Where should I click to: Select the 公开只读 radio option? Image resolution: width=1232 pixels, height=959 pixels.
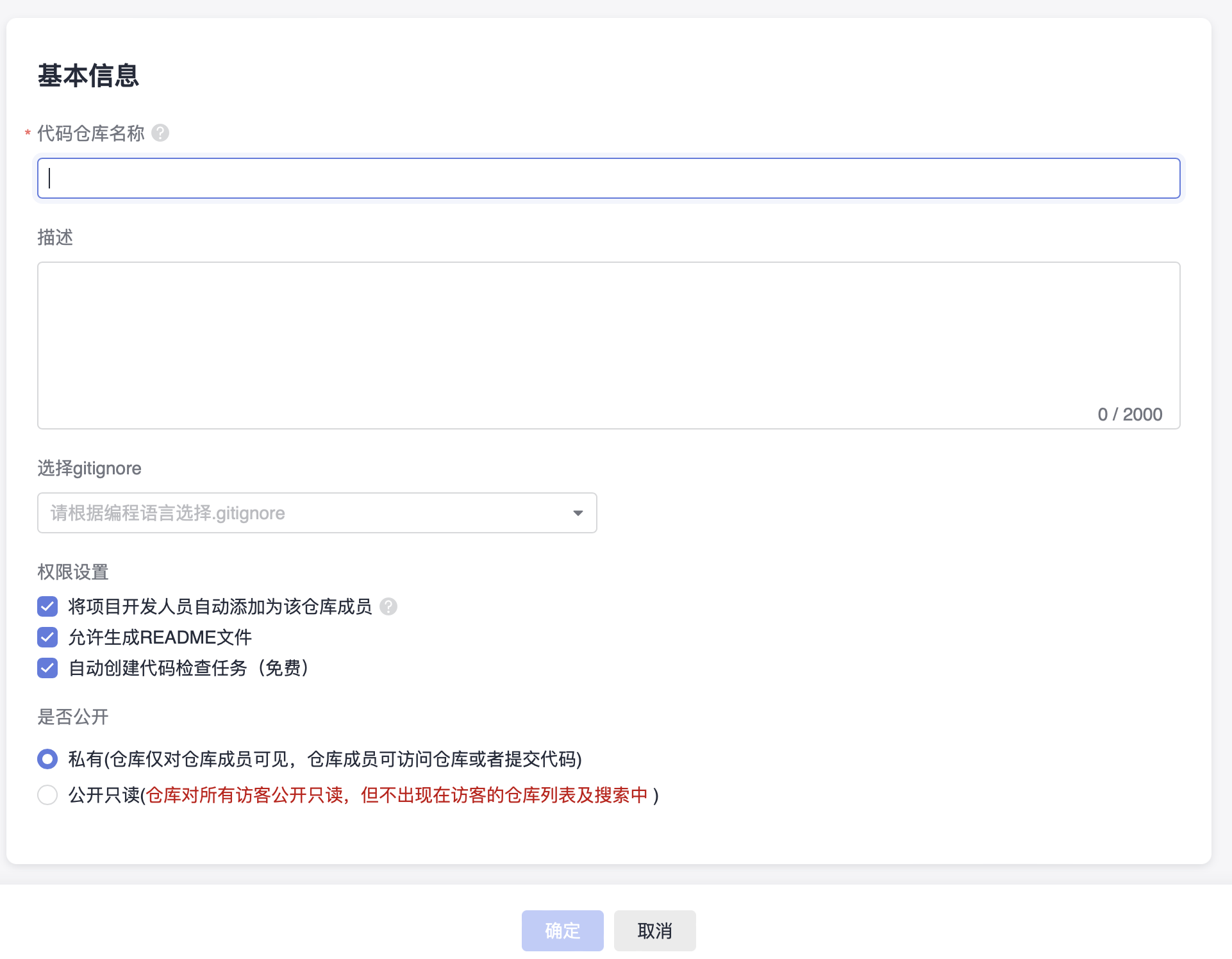47,795
